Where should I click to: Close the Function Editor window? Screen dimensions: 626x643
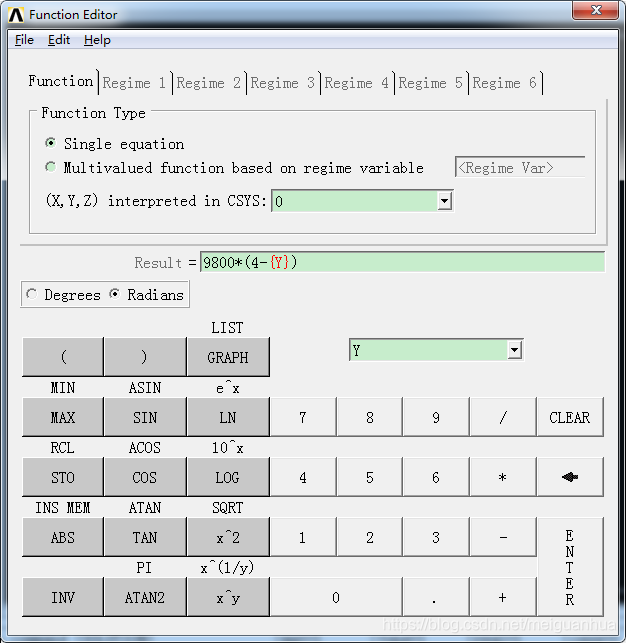coord(596,10)
